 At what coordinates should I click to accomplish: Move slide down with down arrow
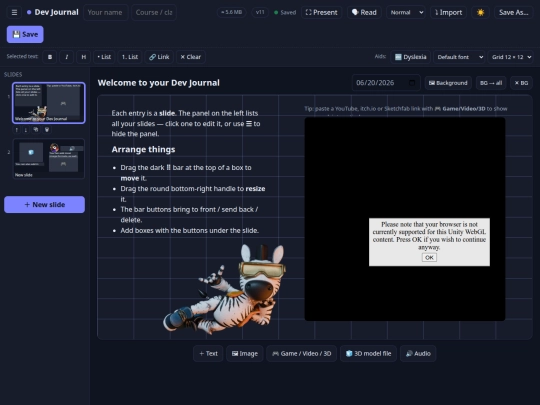26,129
